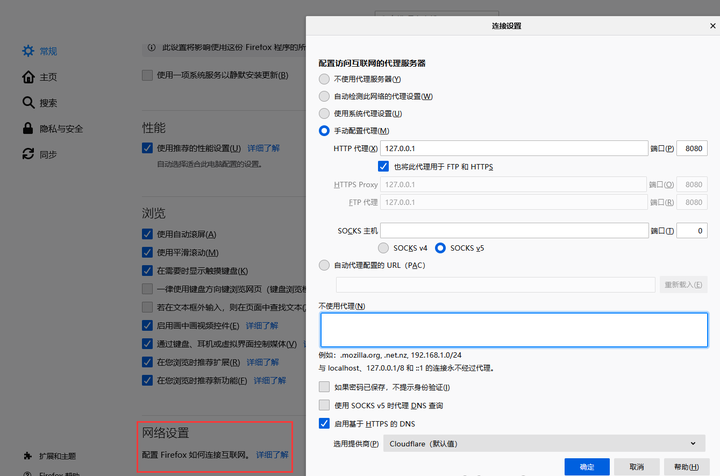Click the Extensions and Themes puzzle icon
The height and width of the screenshot is (476, 720).
pos(28,456)
